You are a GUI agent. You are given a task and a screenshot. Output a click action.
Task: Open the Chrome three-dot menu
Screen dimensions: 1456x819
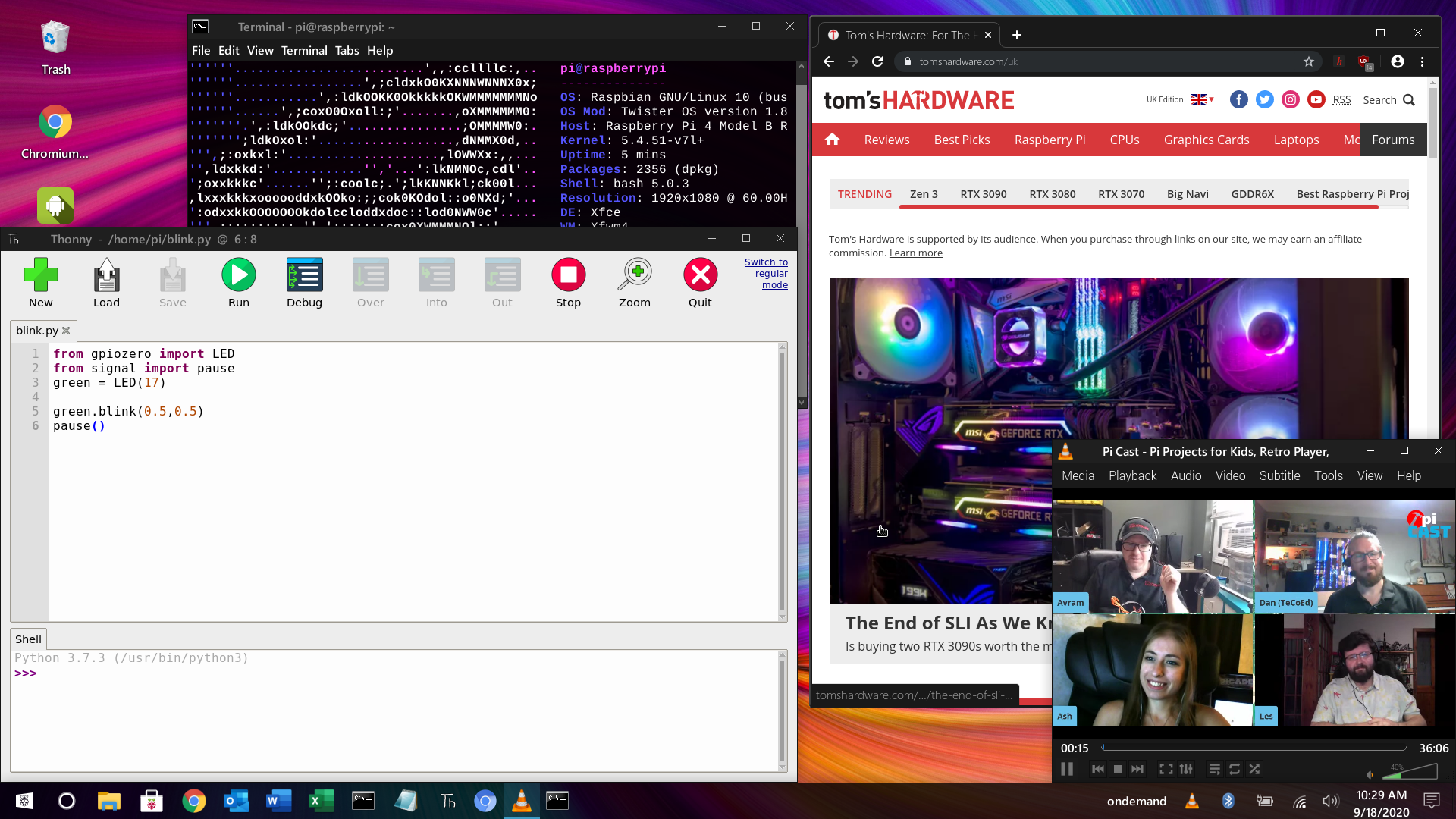click(x=1422, y=61)
